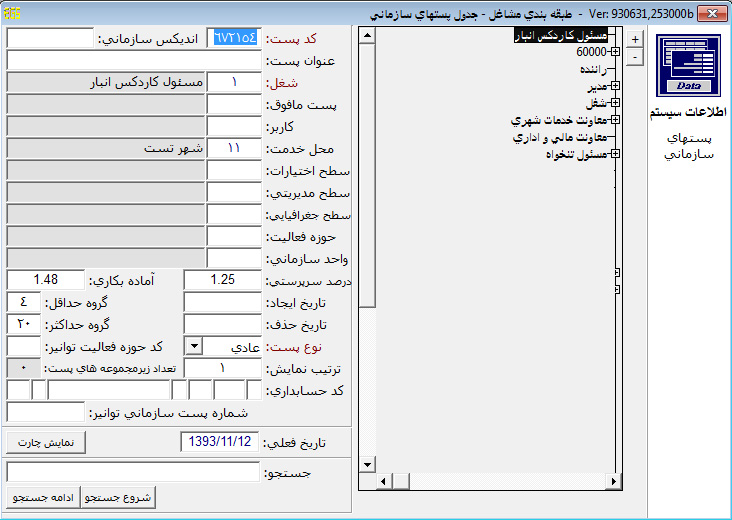
Task: Select the معاونت مالي و اداري item
Action: coord(560,137)
